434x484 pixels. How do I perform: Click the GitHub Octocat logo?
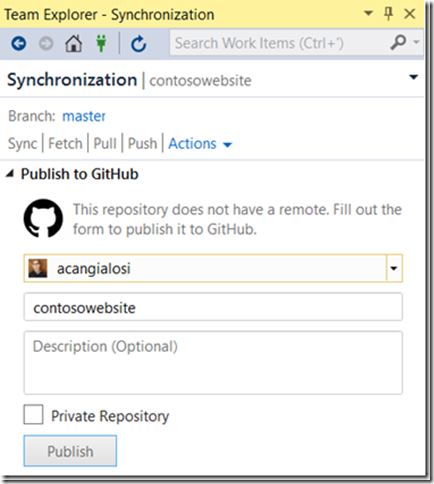pos(43,218)
